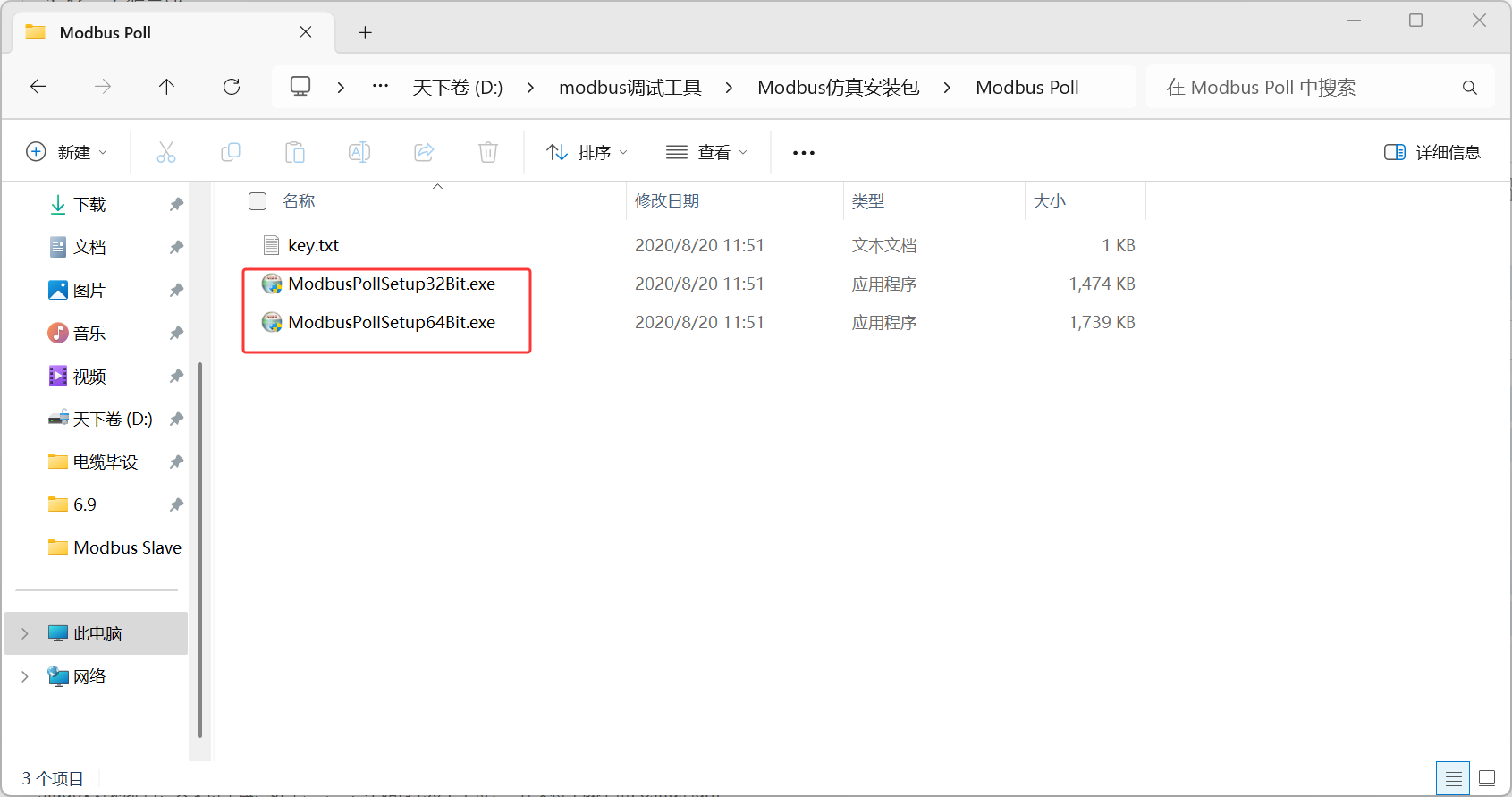This screenshot has width=1512, height=797.
Task: Click the Paste clipboard icon
Action: [x=295, y=152]
